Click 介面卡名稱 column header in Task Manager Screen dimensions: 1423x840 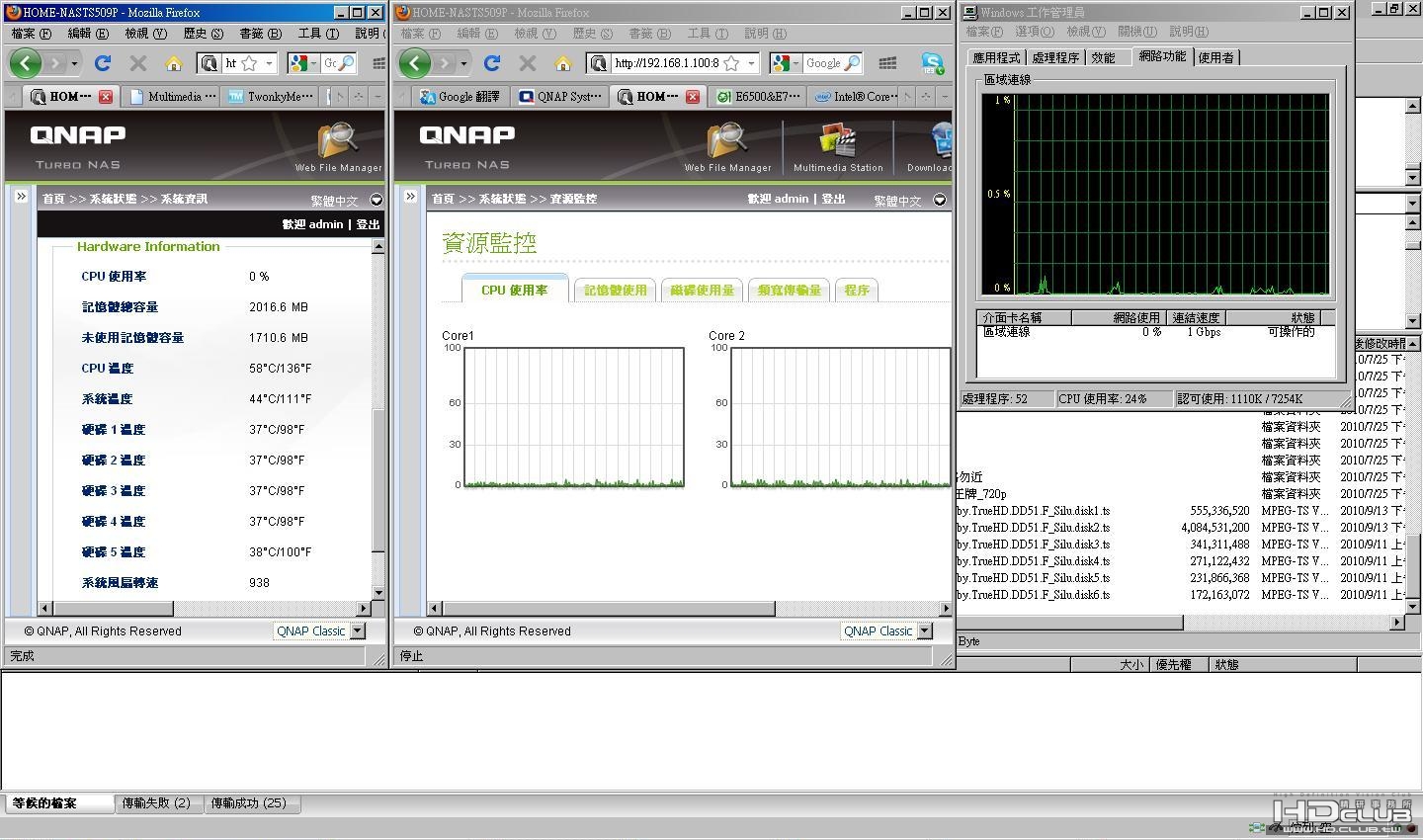(x=1025, y=317)
